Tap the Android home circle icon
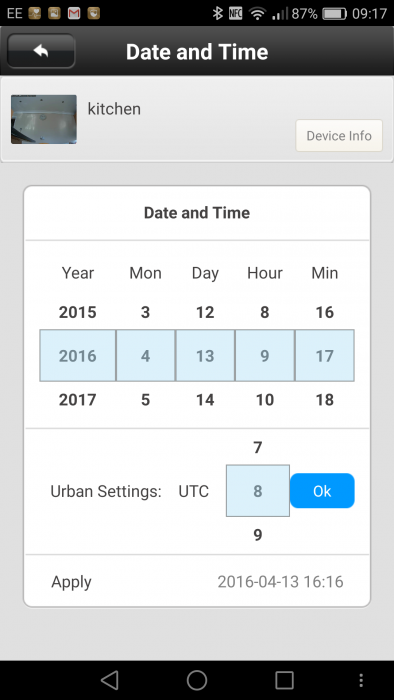This screenshot has height=700, width=394. click(197, 680)
